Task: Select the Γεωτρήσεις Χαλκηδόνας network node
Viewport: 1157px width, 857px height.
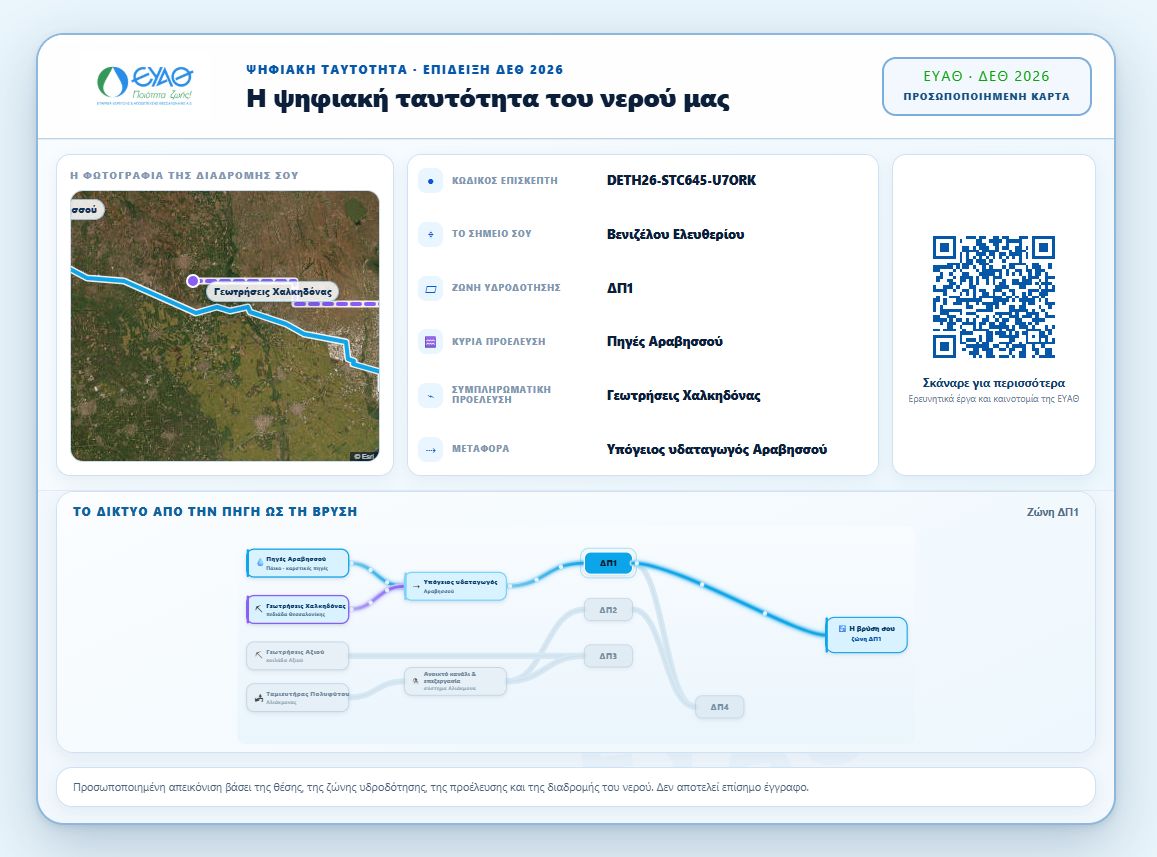Action: [297, 610]
